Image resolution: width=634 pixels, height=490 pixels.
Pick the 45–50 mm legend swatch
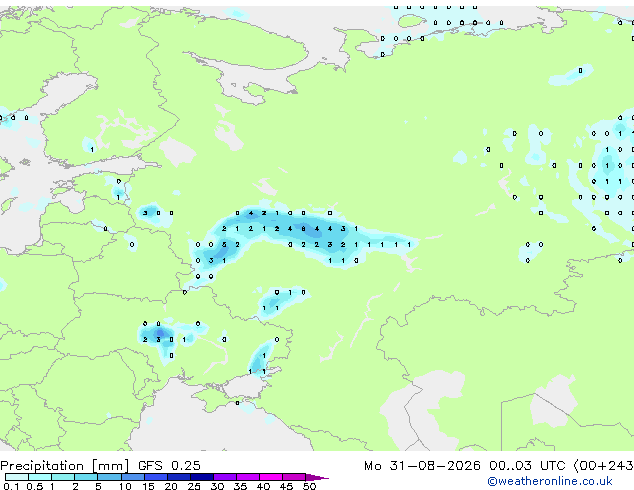coord(294,477)
